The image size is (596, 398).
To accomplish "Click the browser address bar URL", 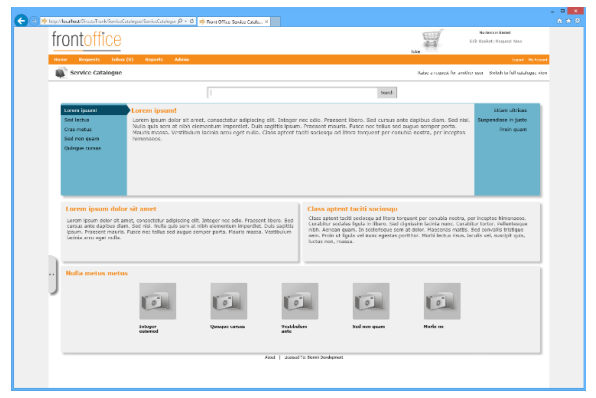I will (x=112, y=21).
